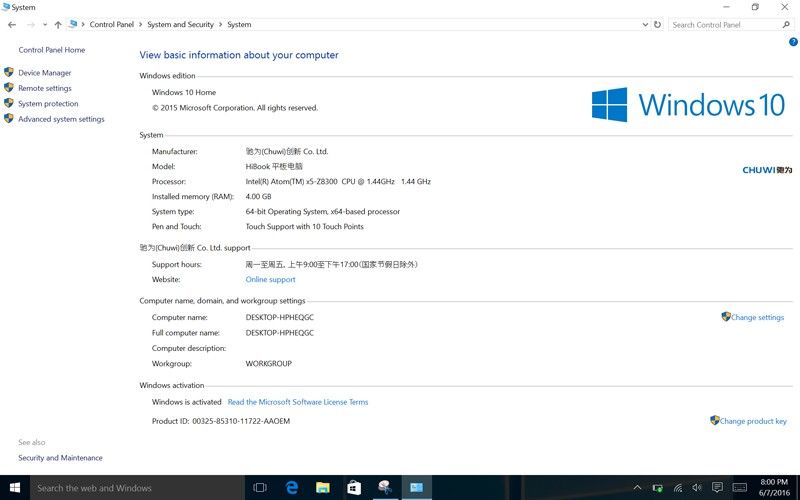The width and height of the screenshot is (800, 500).
Task: Open the volume tray icon
Action: pyautogui.click(x=697, y=488)
